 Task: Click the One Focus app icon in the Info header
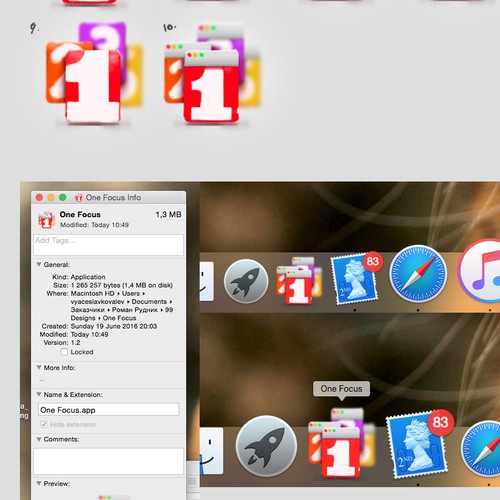pyautogui.click(x=46, y=220)
